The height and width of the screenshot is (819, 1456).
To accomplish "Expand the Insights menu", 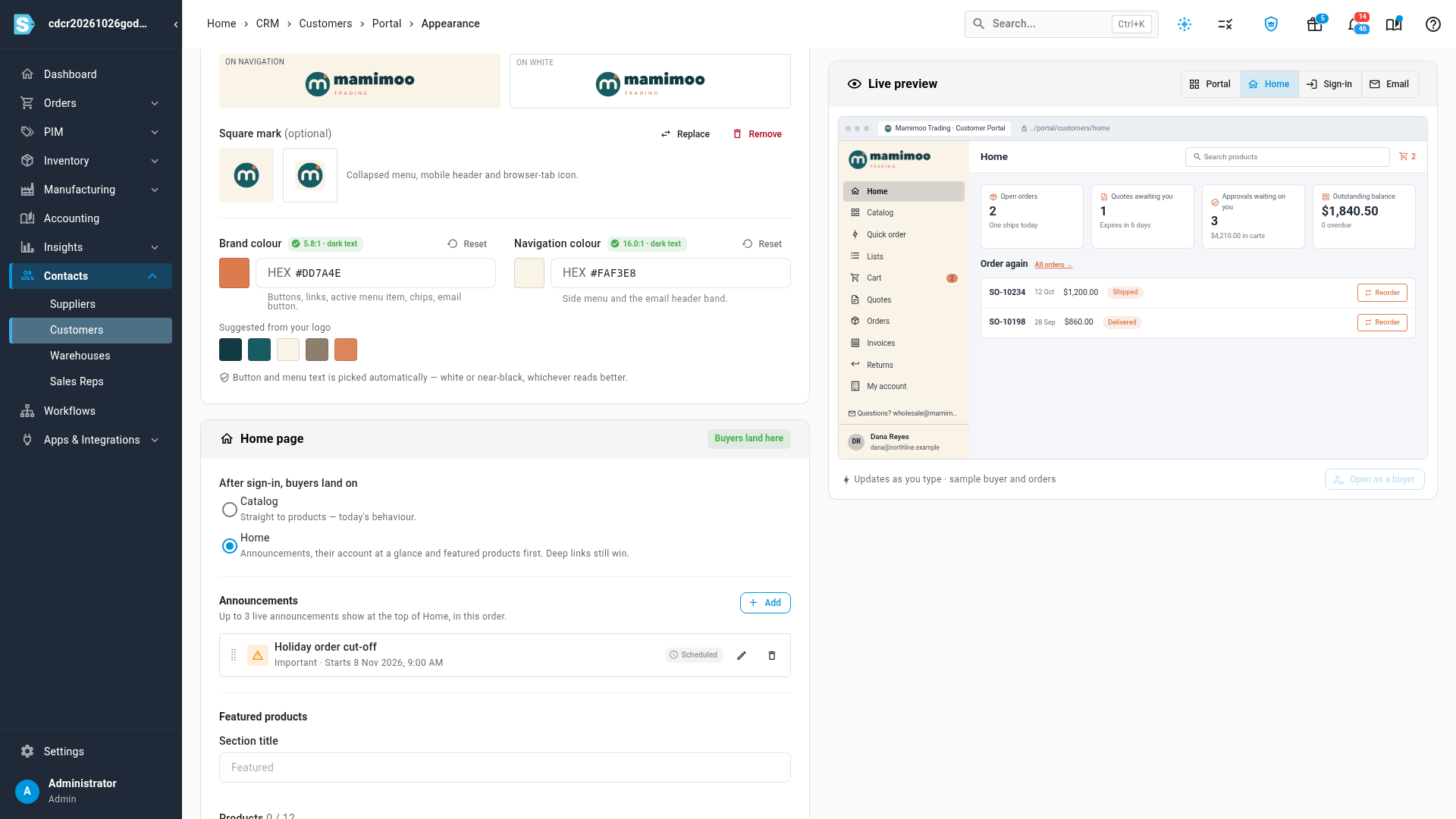I will click(155, 247).
